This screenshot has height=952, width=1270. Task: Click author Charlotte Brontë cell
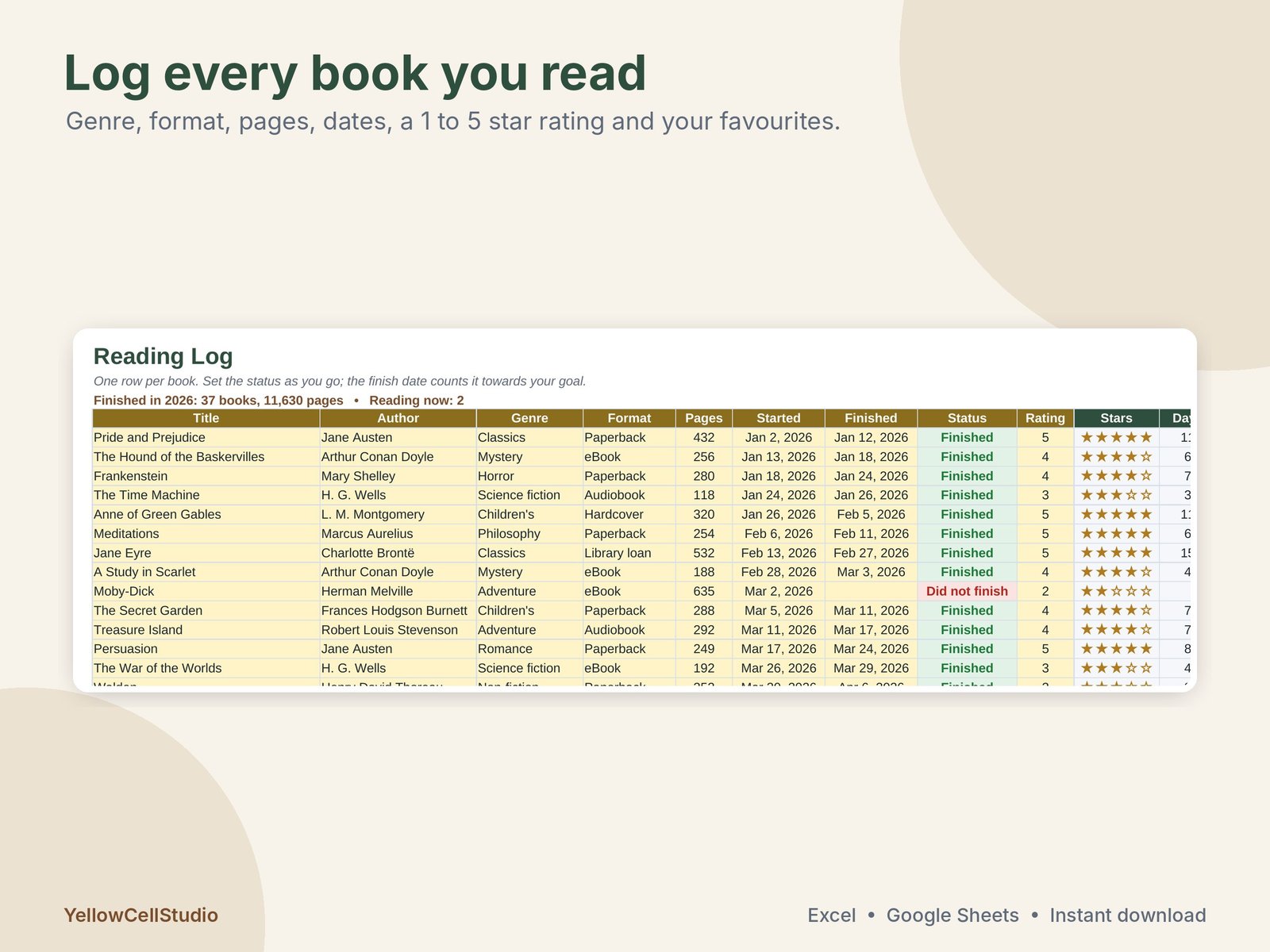[x=398, y=553]
